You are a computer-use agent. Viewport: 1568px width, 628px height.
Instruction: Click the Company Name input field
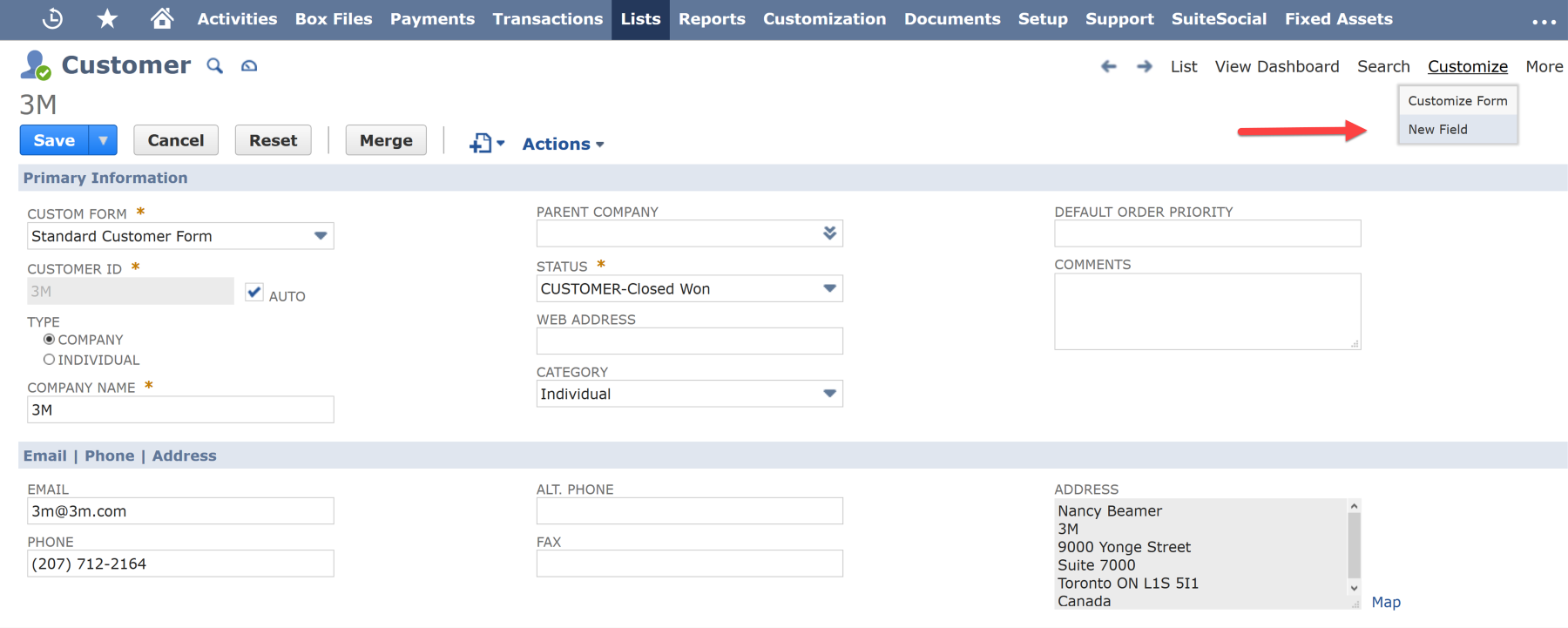[x=180, y=409]
